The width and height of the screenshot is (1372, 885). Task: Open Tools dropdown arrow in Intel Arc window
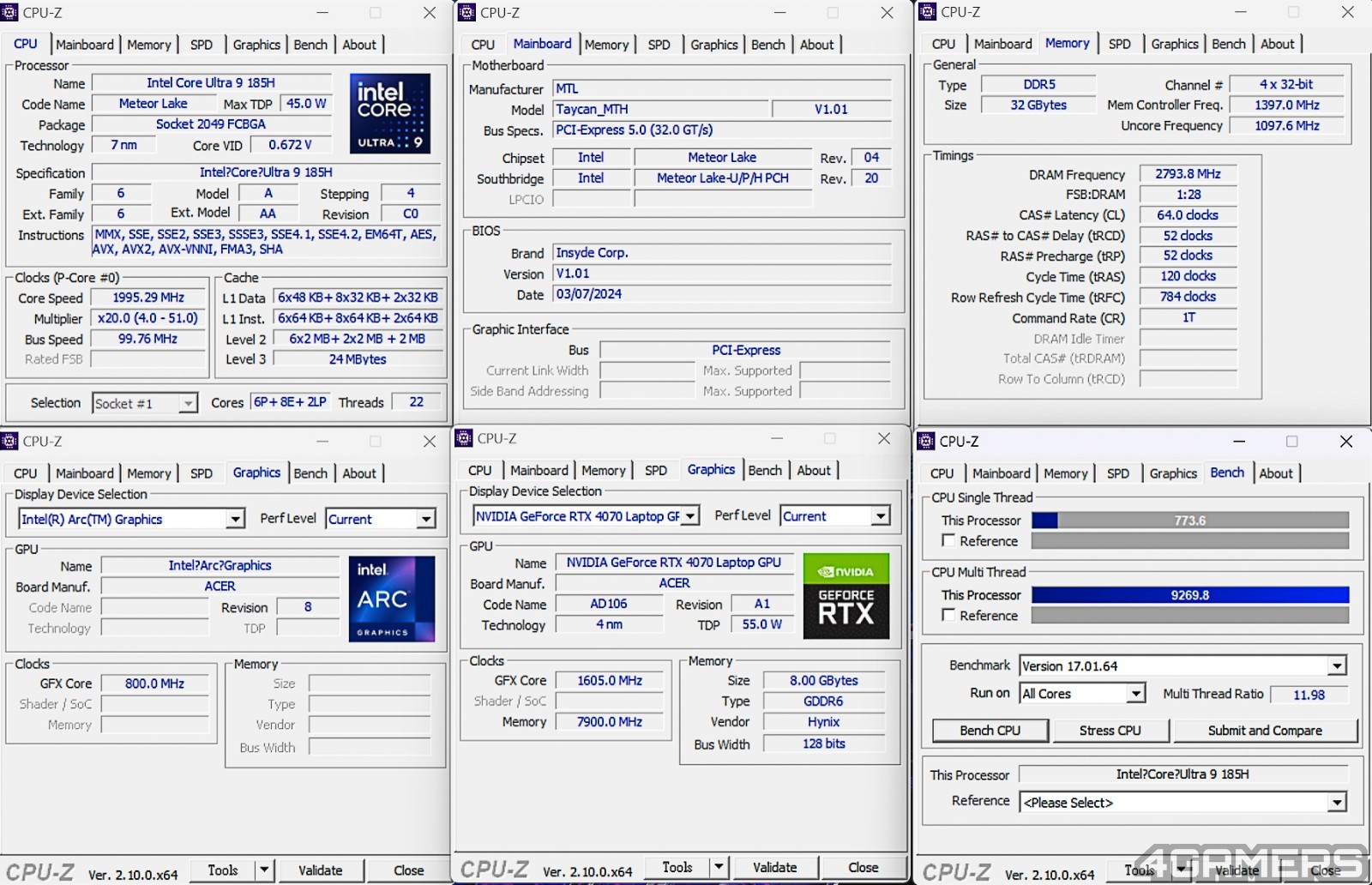click(x=264, y=870)
